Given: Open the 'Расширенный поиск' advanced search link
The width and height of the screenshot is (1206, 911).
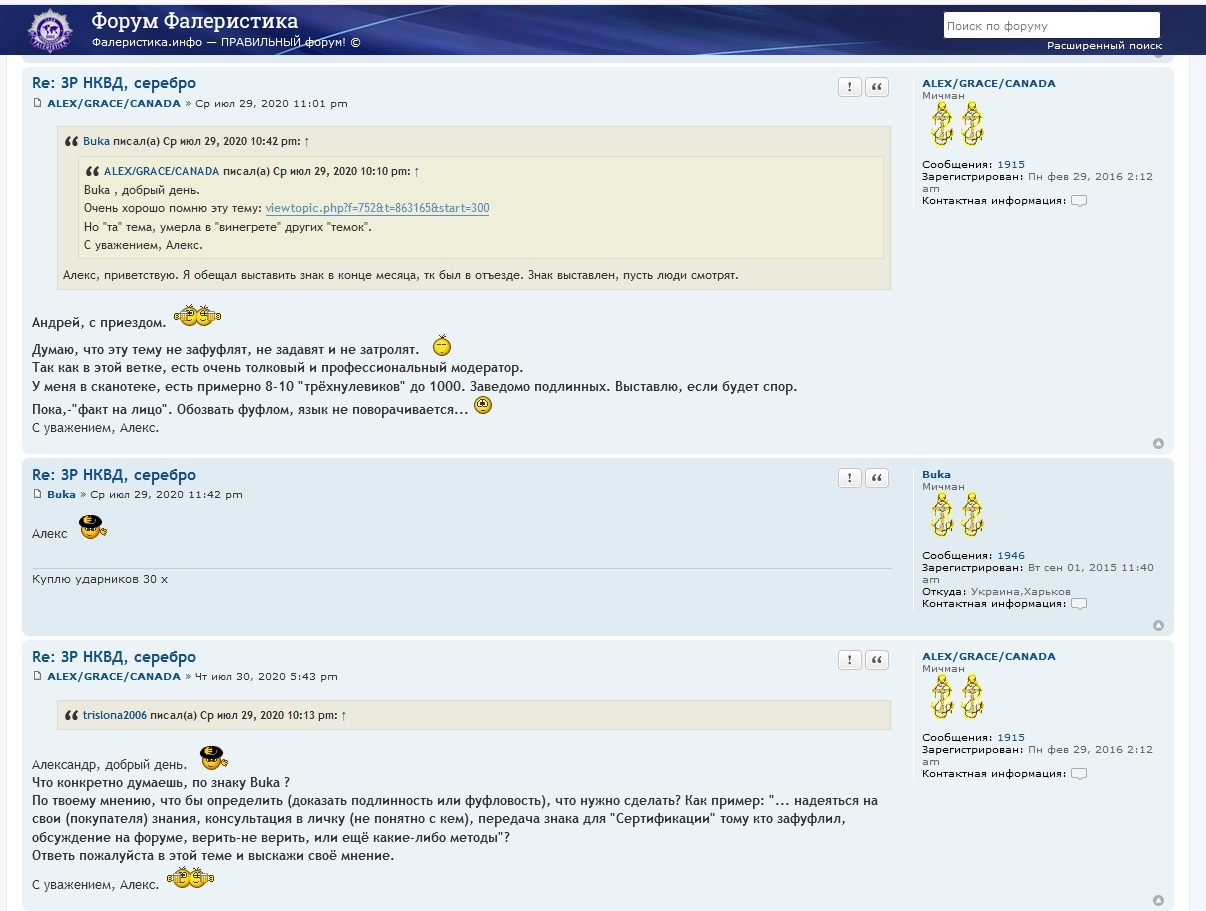Looking at the screenshot, I should click(x=1104, y=46).
